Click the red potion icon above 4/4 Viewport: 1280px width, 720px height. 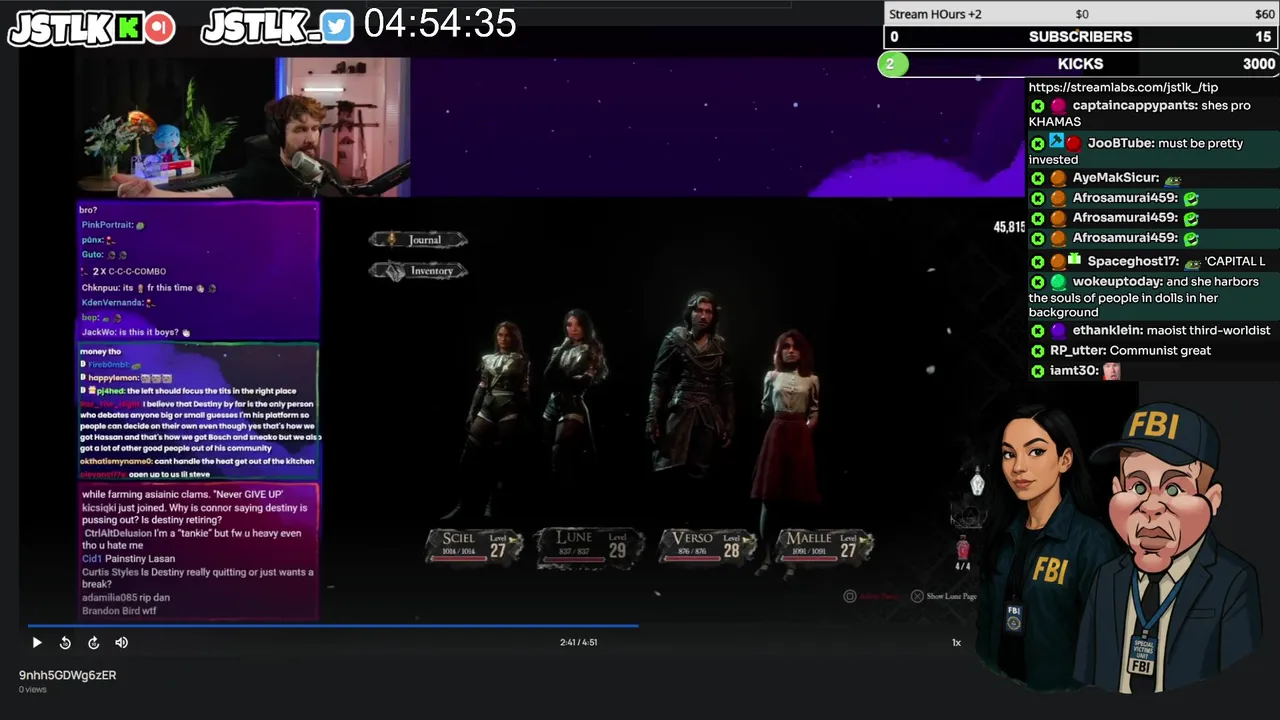click(963, 548)
